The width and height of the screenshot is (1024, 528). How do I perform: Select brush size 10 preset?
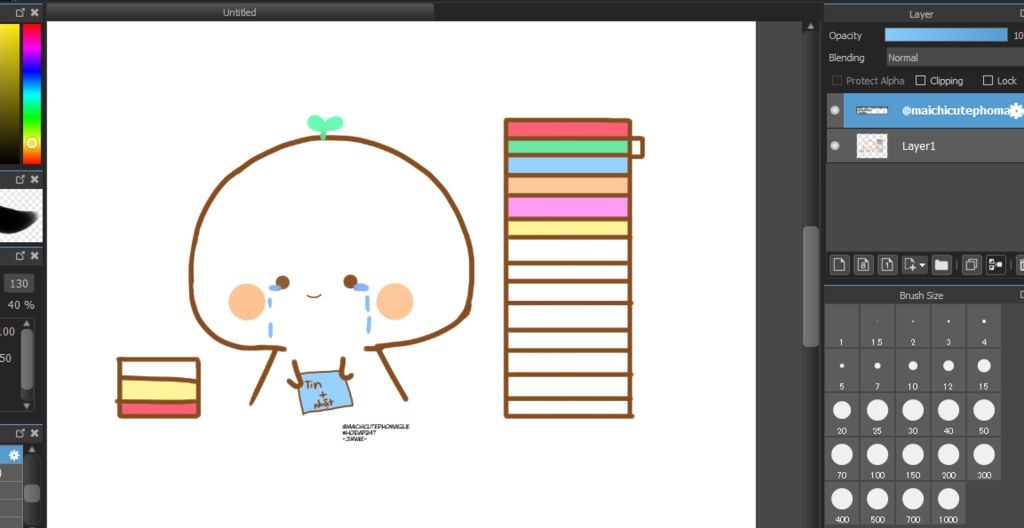(x=912, y=371)
